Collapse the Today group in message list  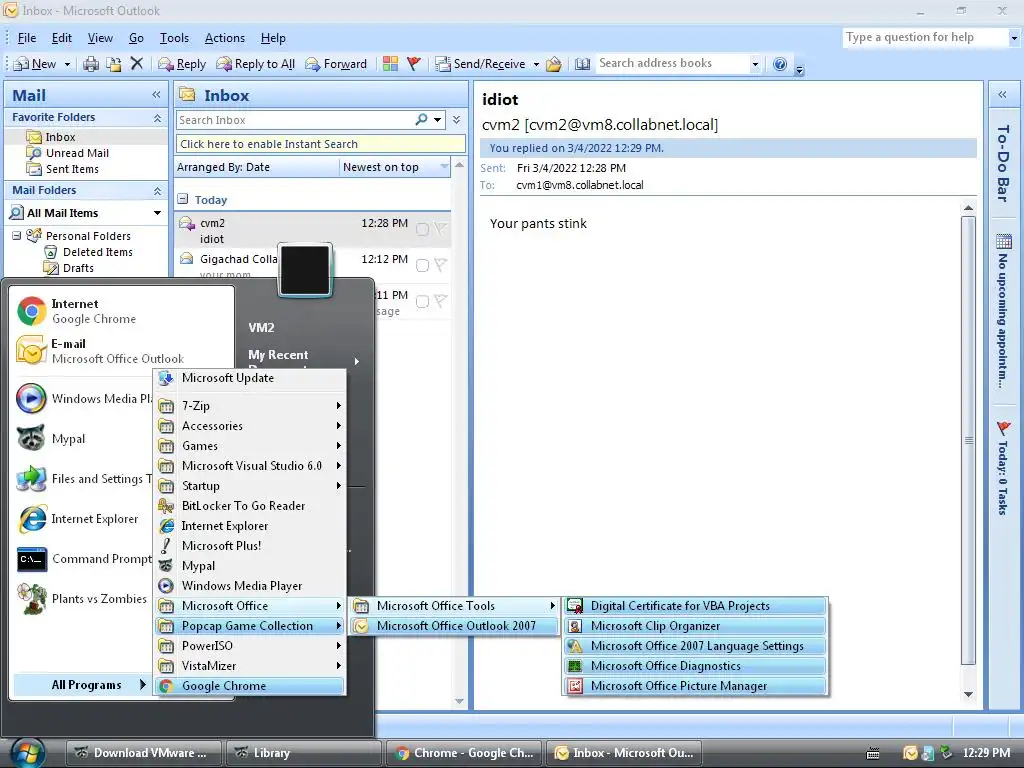pyautogui.click(x=183, y=199)
